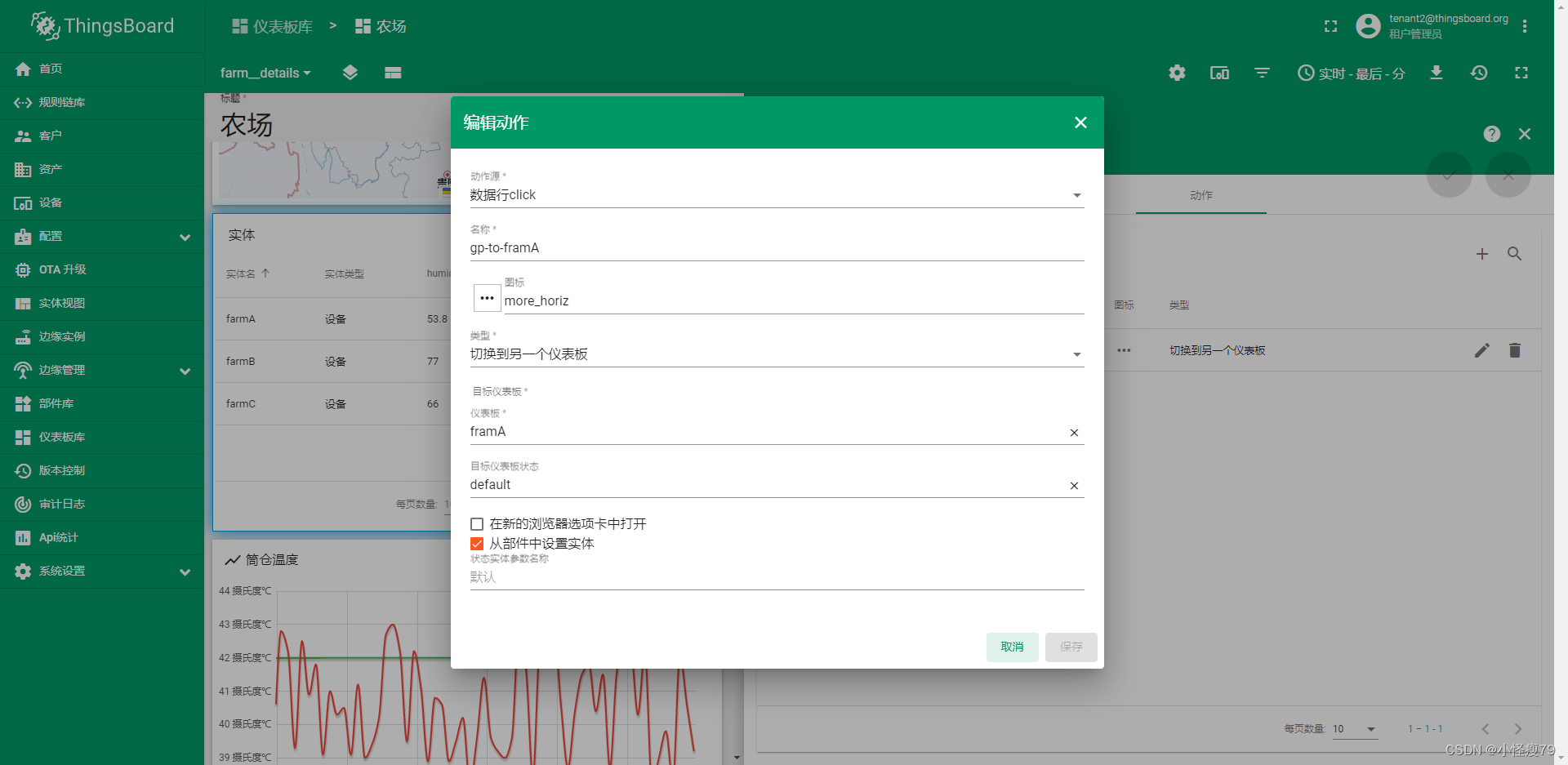Click the widget editor help icon
This screenshot has height=765, width=1568.
tap(1492, 134)
